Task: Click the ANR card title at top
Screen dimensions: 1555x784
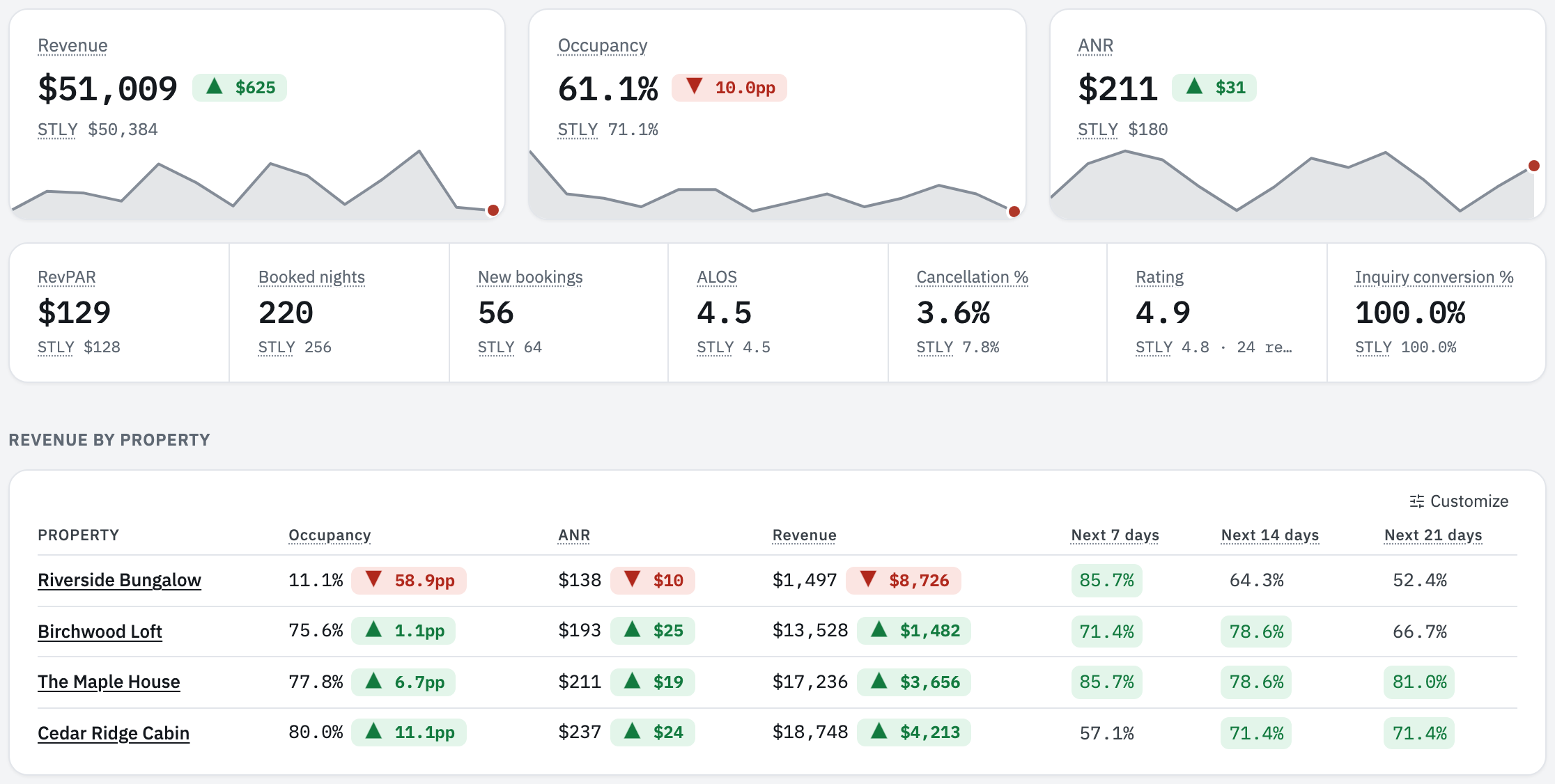Action: click(1095, 46)
